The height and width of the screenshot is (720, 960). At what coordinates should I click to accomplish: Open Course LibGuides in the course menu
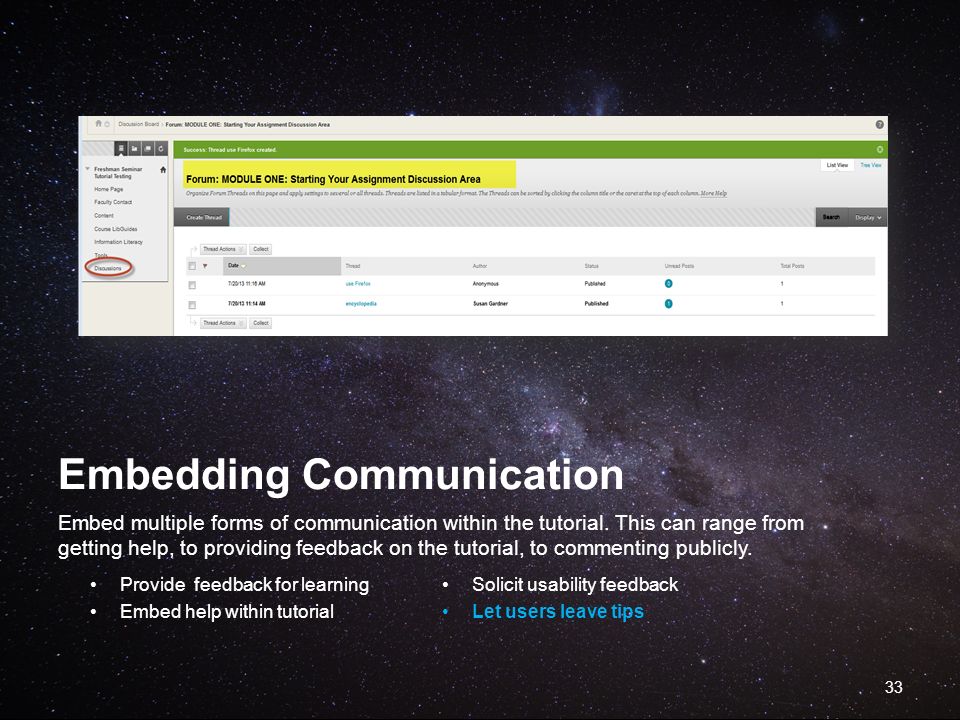[x=115, y=229]
